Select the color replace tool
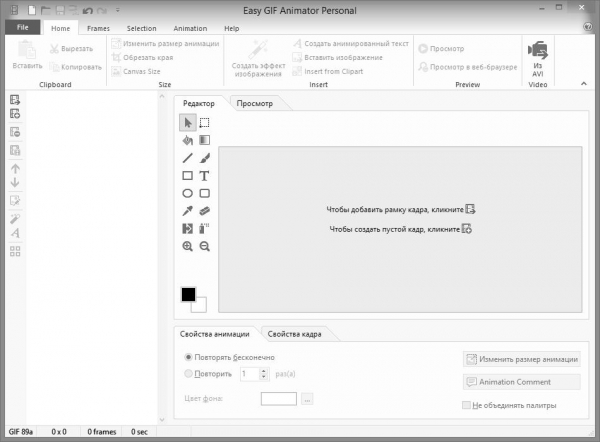The height and width of the screenshot is (442, 600). [188, 228]
